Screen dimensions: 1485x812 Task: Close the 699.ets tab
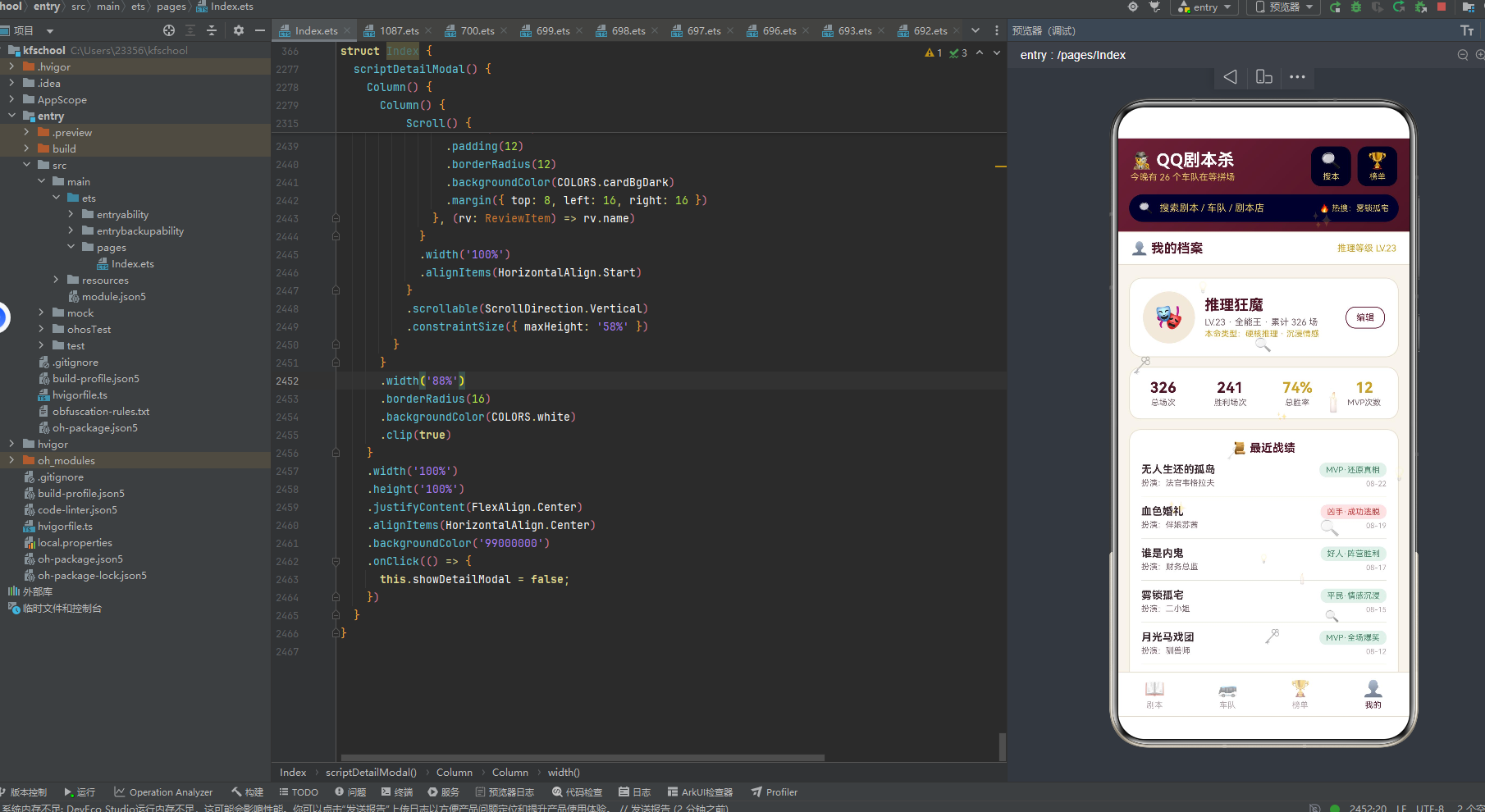pyautogui.click(x=579, y=30)
